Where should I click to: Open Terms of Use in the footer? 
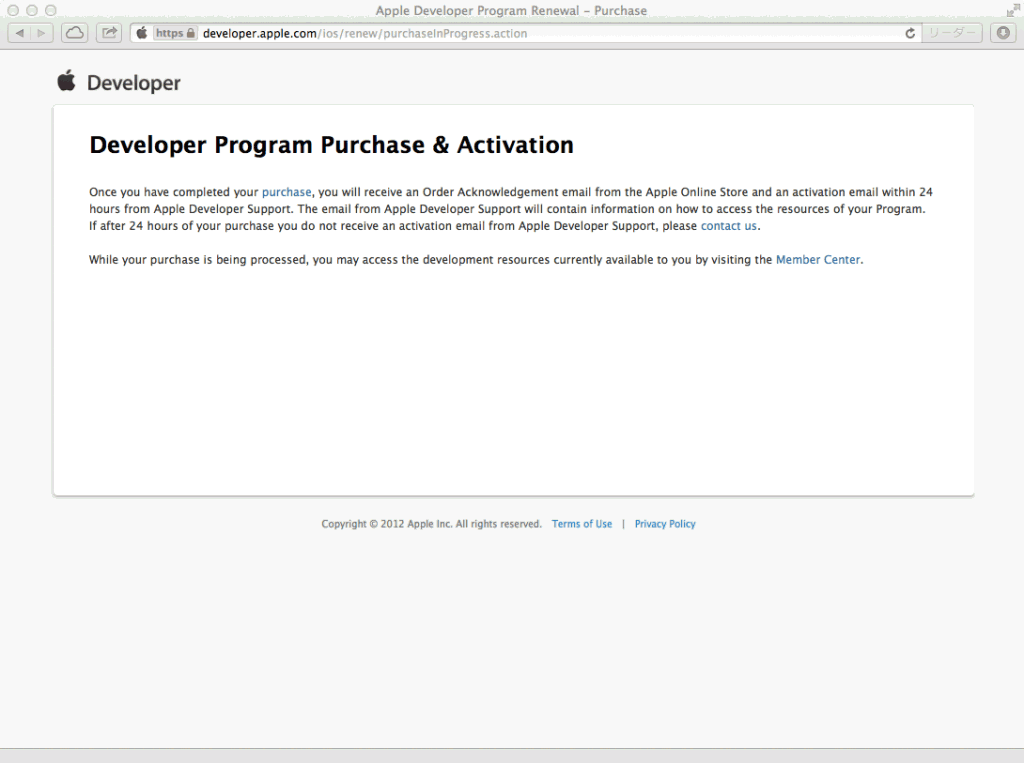point(581,524)
